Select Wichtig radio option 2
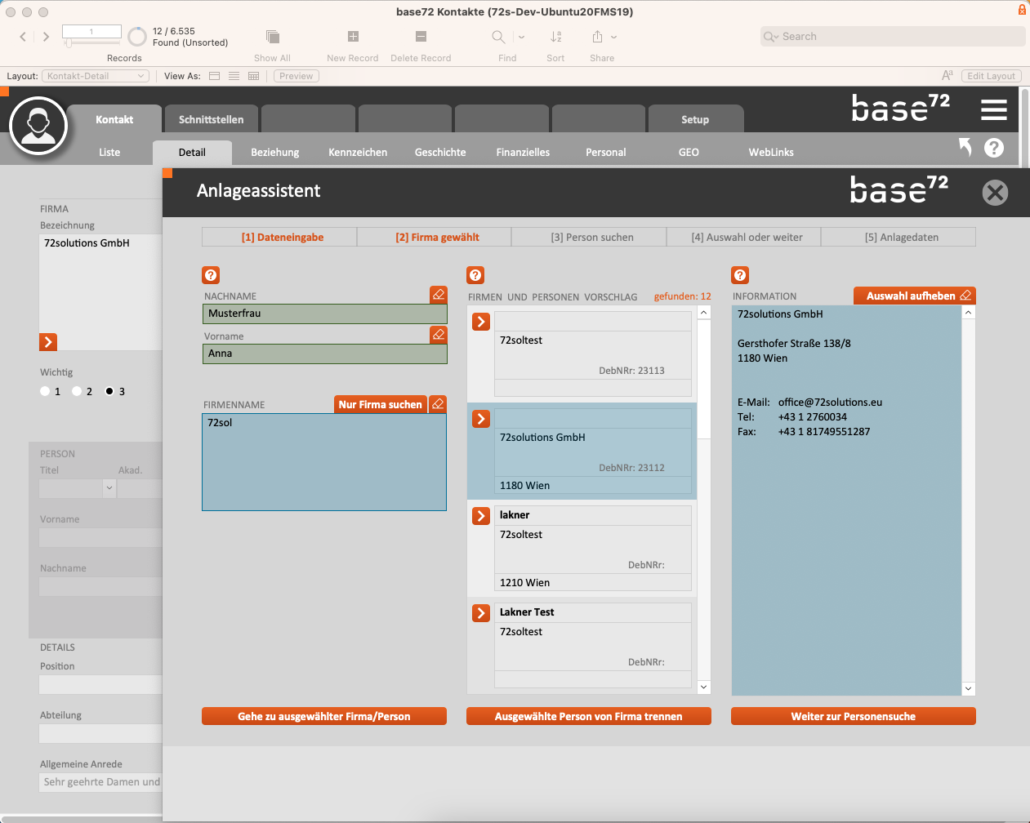 coord(77,391)
